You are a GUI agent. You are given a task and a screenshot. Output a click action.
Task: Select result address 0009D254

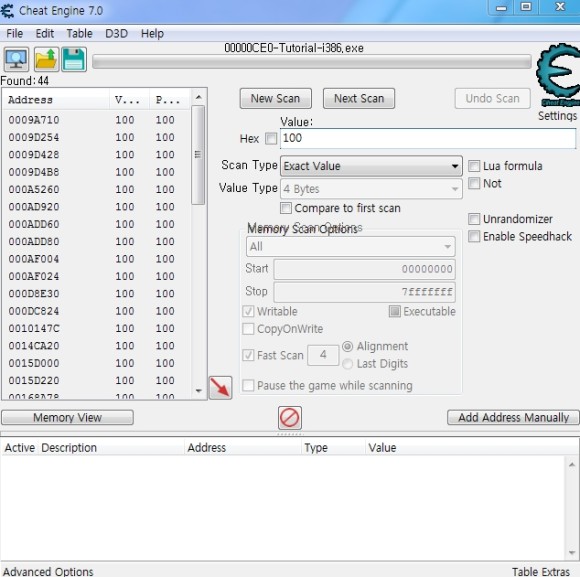click(x=34, y=138)
